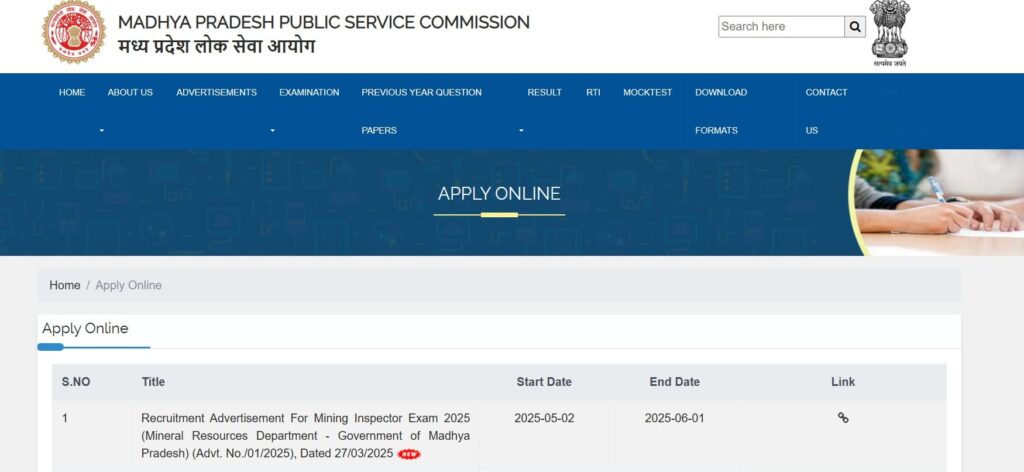
Task: Click the End Date column header
Action: (x=675, y=382)
